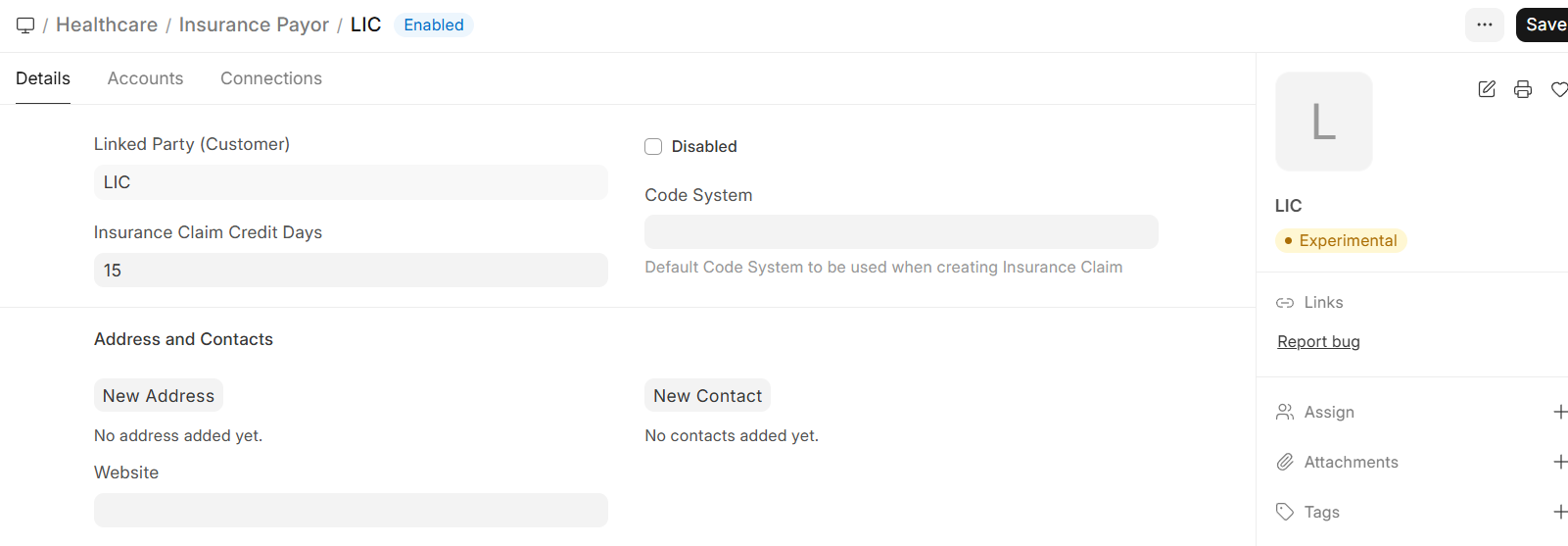Click the print icon in sidebar
This screenshot has height=546, width=1568.
click(x=1523, y=89)
